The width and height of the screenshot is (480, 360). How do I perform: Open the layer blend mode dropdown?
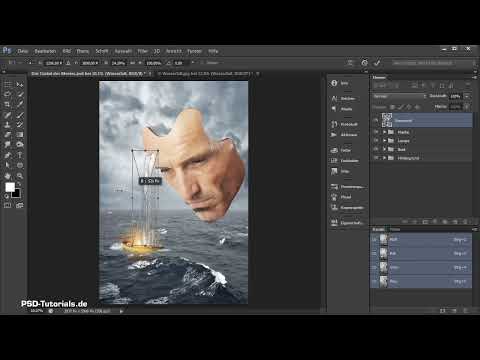[399, 96]
